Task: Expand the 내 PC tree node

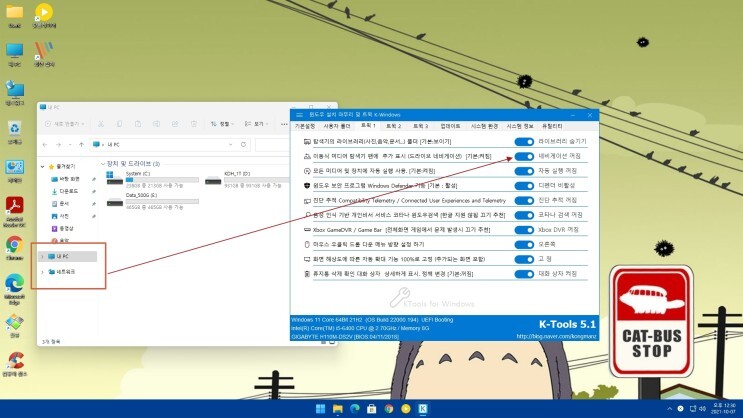Action: pos(43,256)
